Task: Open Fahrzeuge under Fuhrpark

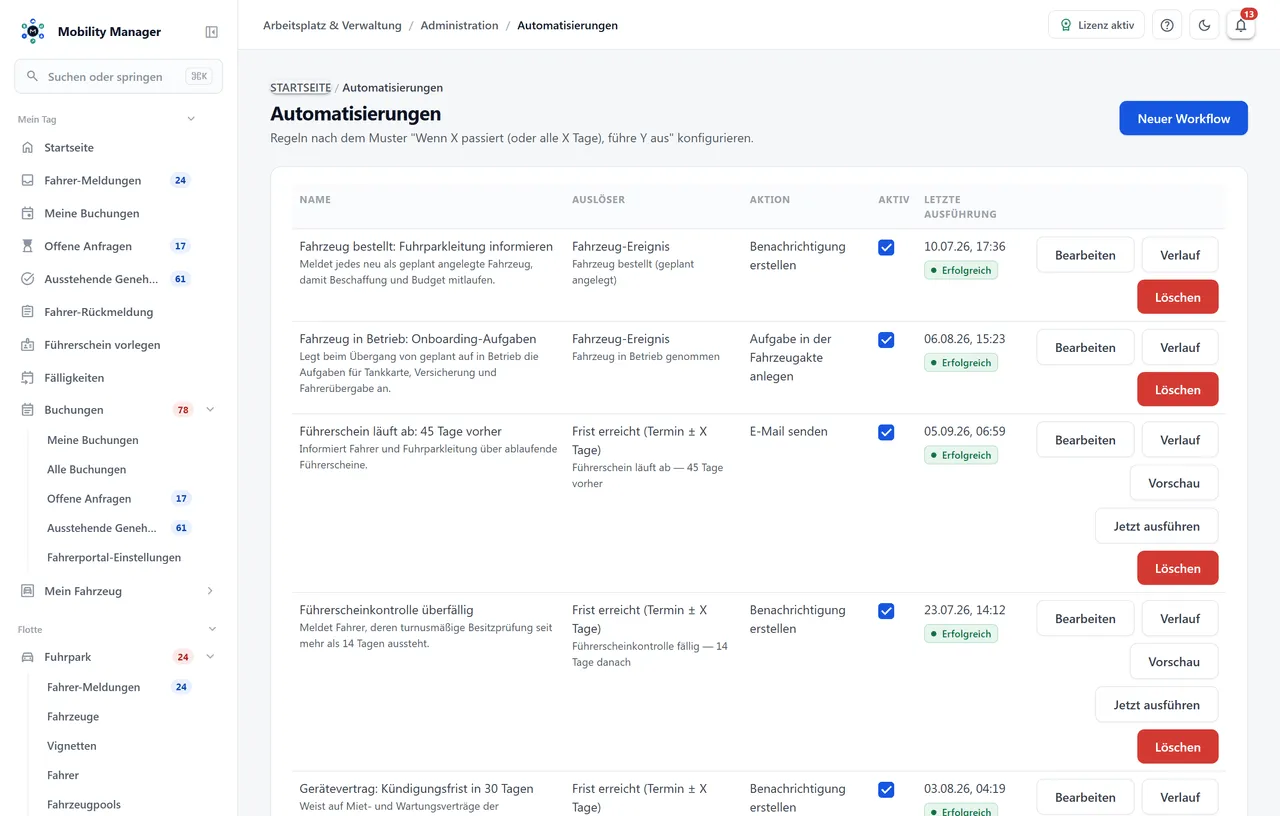Action: pyautogui.click(x=73, y=717)
